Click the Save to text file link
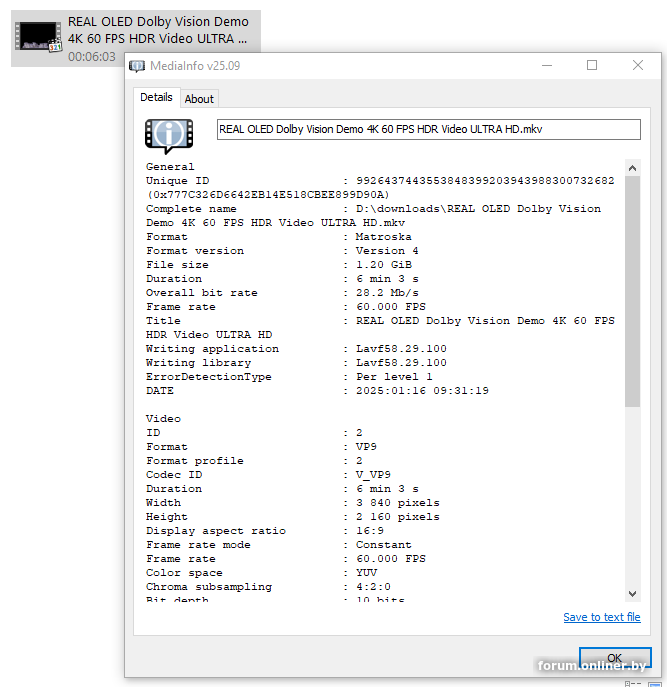 pos(601,617)
